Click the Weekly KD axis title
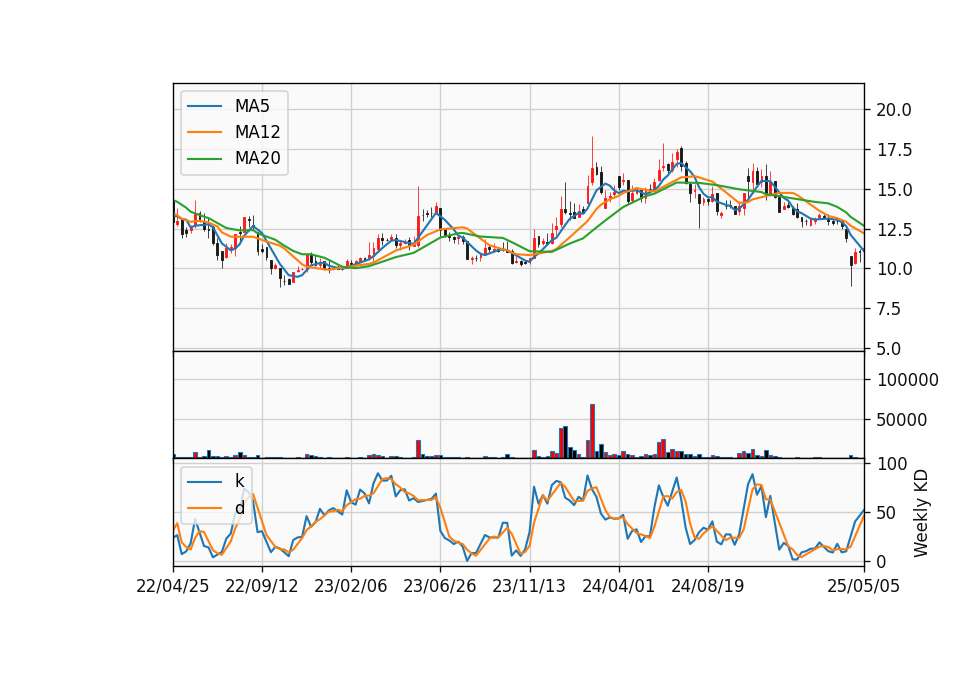This screenshot has width=960, height=690. click(x=921, y=513)
